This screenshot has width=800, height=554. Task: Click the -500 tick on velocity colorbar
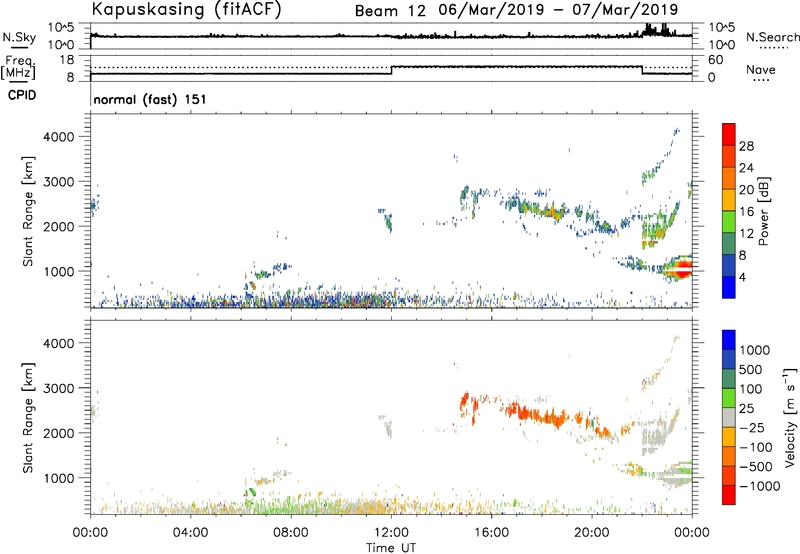[x=756, y=466]
